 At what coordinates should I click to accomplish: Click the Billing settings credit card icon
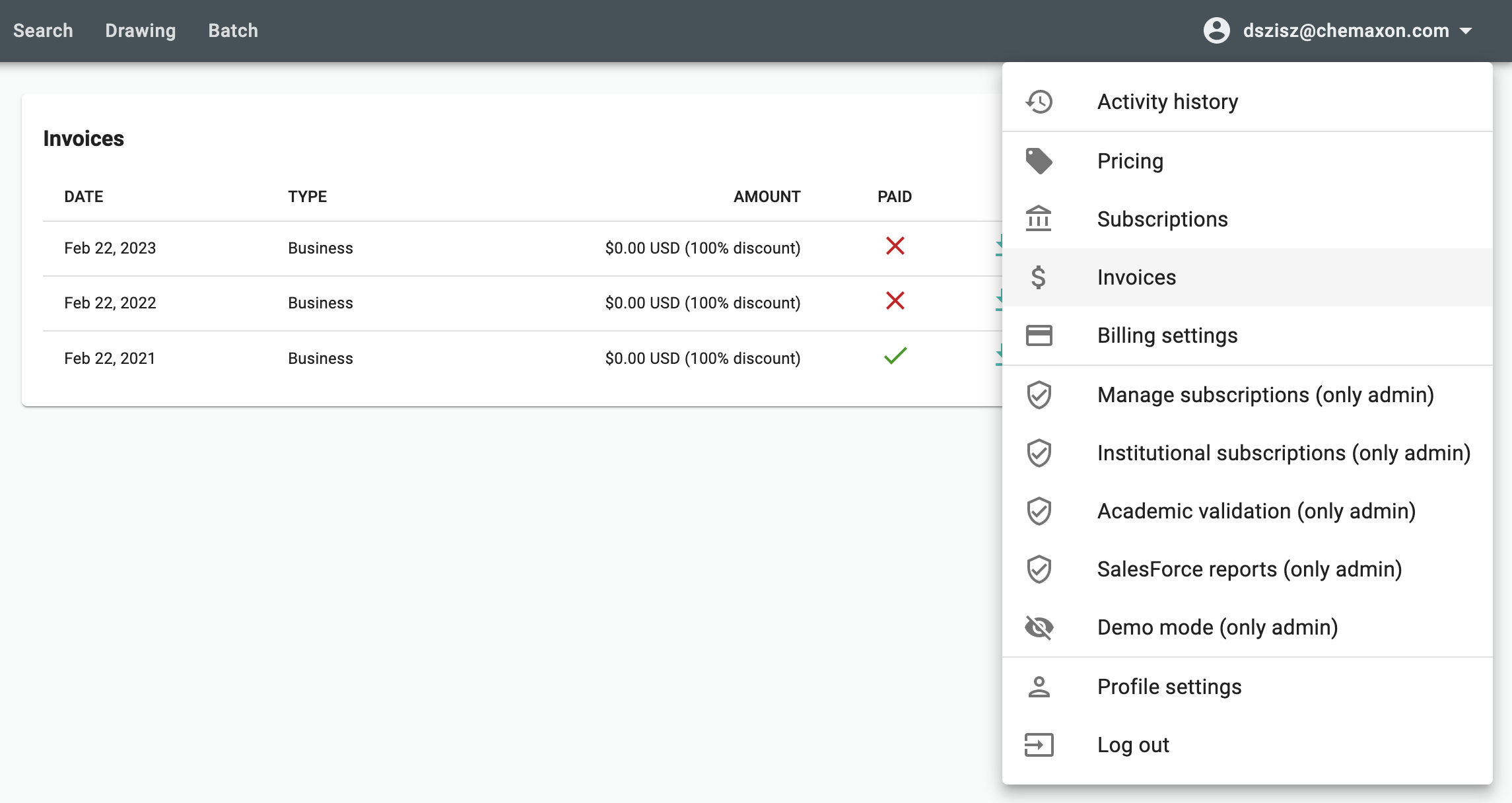point(1039,335)
